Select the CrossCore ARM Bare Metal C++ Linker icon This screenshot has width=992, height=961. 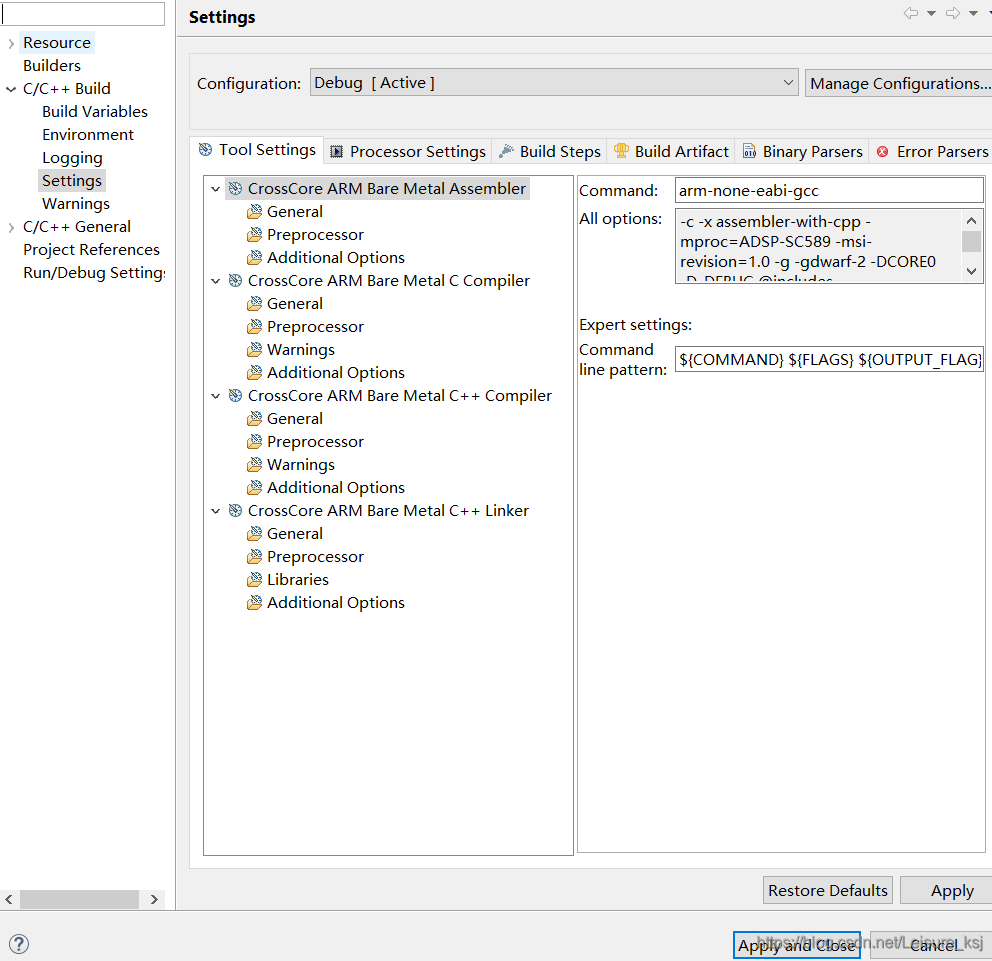tap(236, 510)
